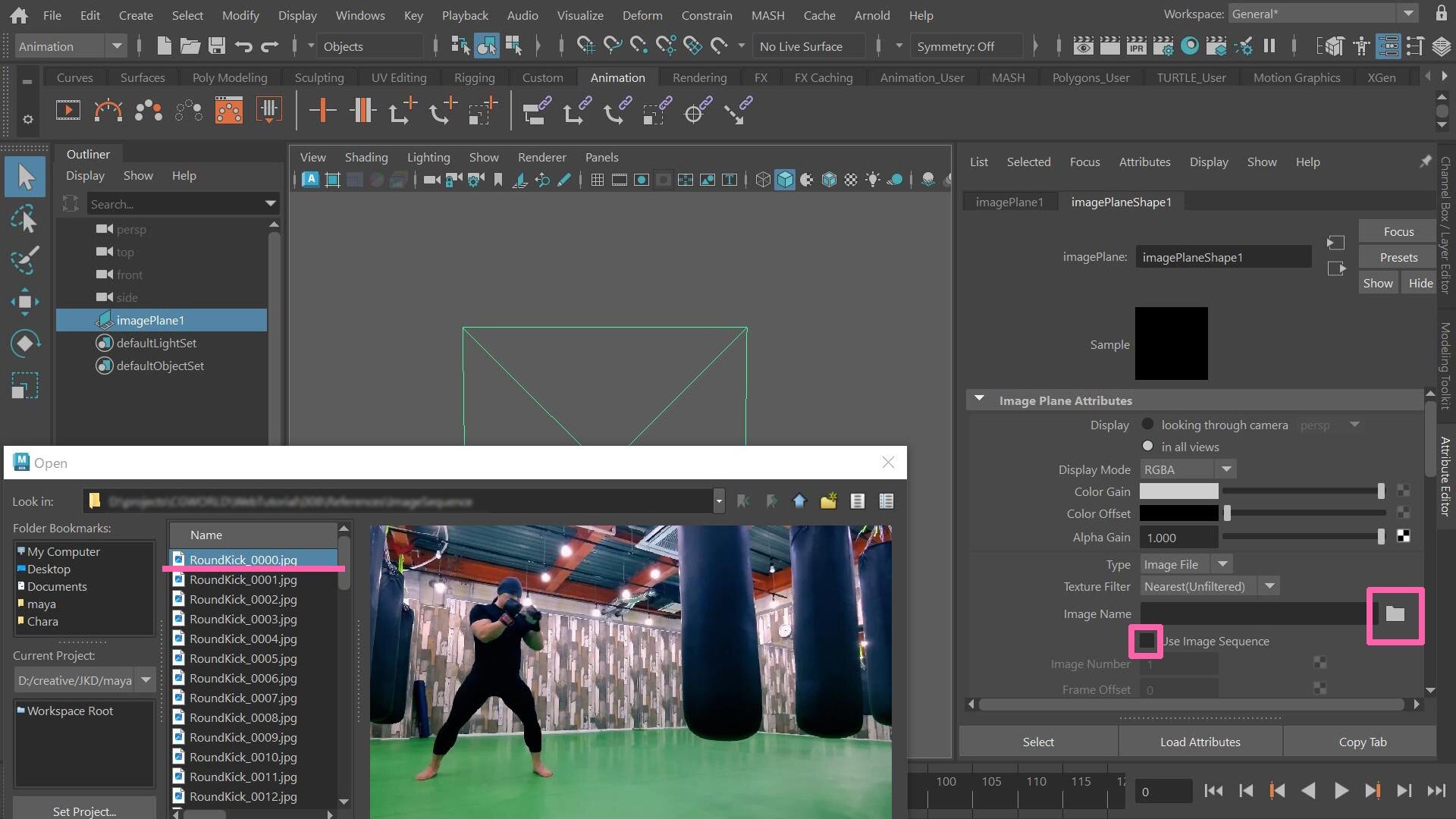Viewport: 1456px width, 819px height.
Task: Click the Set Project button
Action: coord(84,811)
